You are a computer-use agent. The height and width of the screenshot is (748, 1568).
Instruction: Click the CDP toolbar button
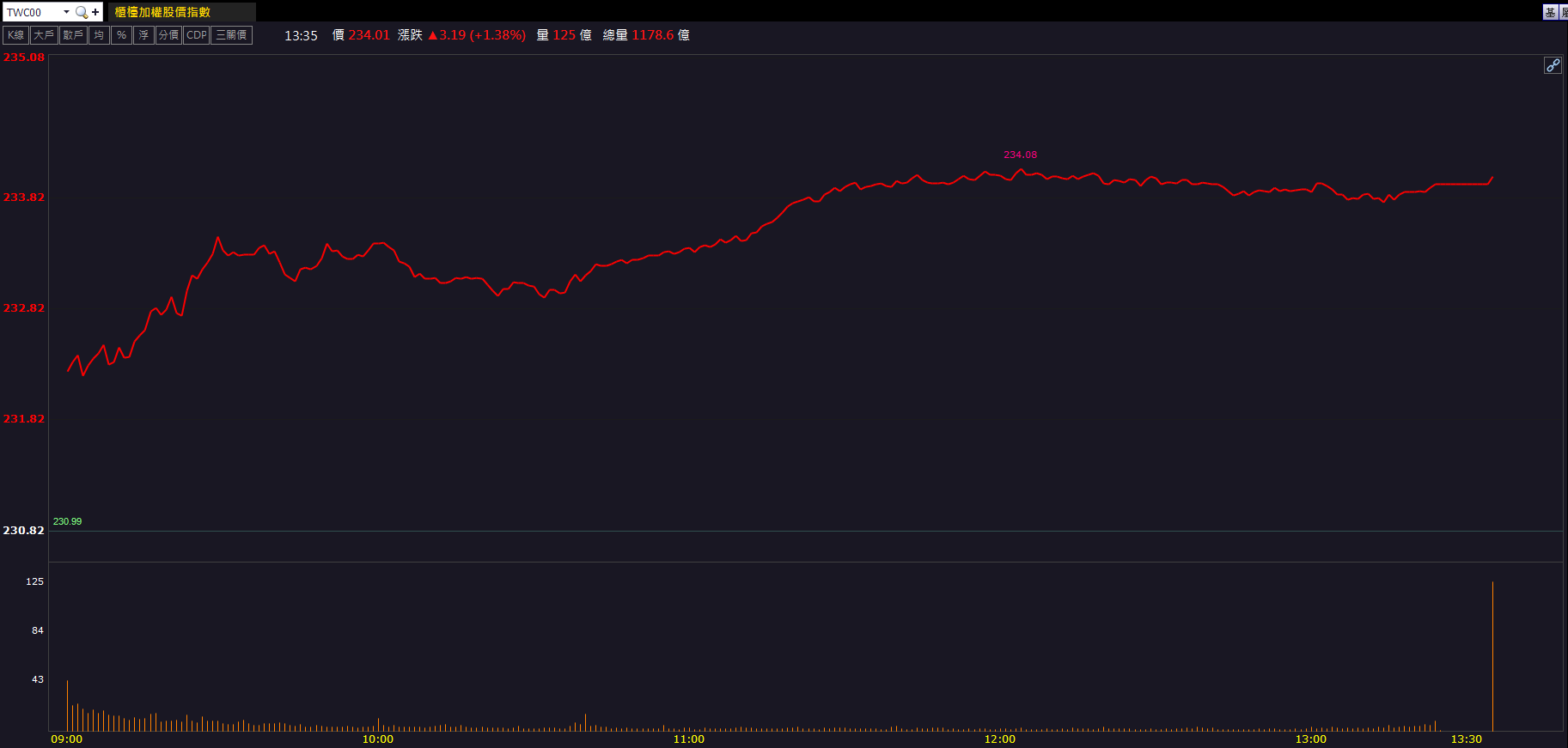(x=197, y=35)
